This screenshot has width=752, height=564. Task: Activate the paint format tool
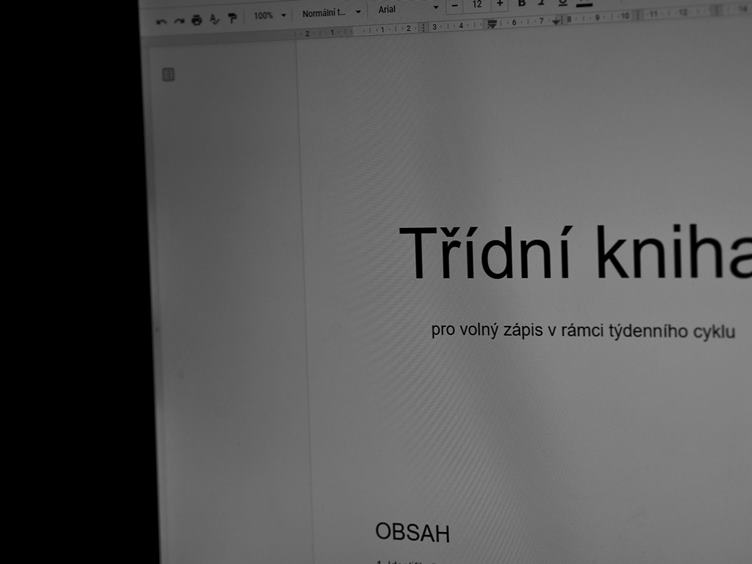(x=232, y=18)
